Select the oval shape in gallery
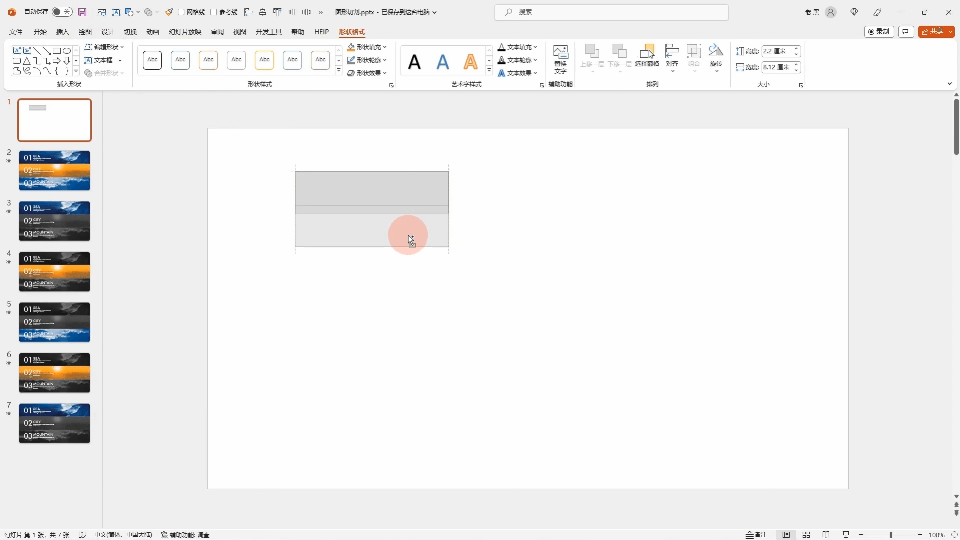This screenshot has height=540, width=960. 67,50
